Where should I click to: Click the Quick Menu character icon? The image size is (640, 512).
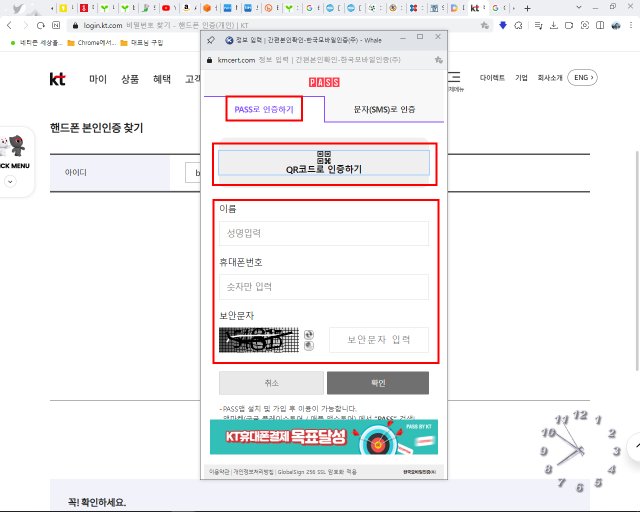point(13,146)
